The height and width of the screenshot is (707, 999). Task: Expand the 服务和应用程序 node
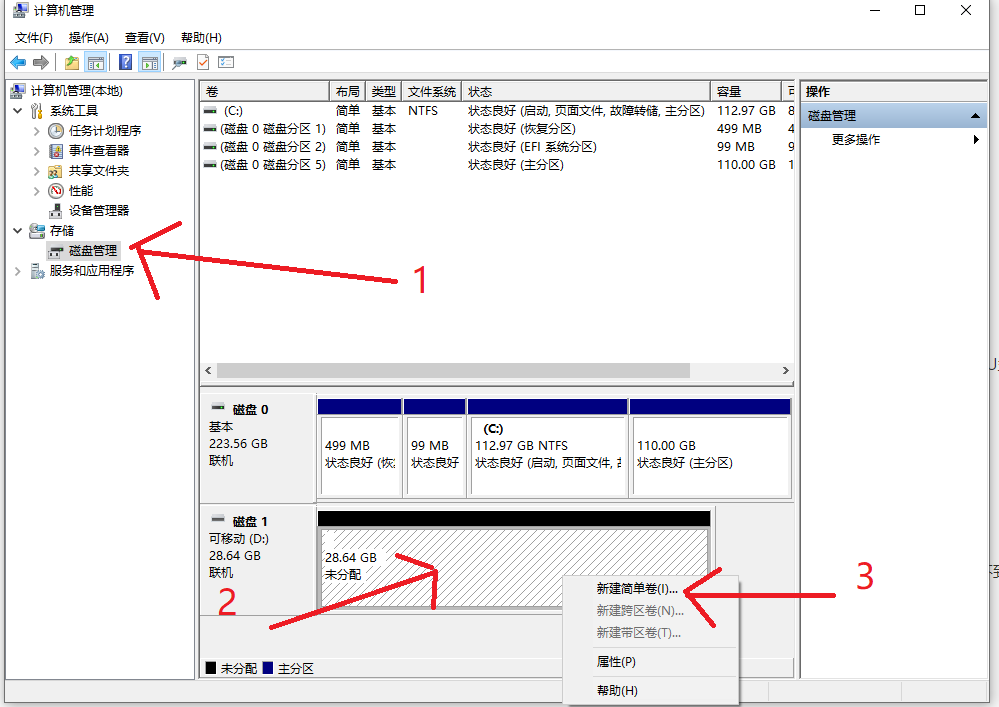pos(18,271)
